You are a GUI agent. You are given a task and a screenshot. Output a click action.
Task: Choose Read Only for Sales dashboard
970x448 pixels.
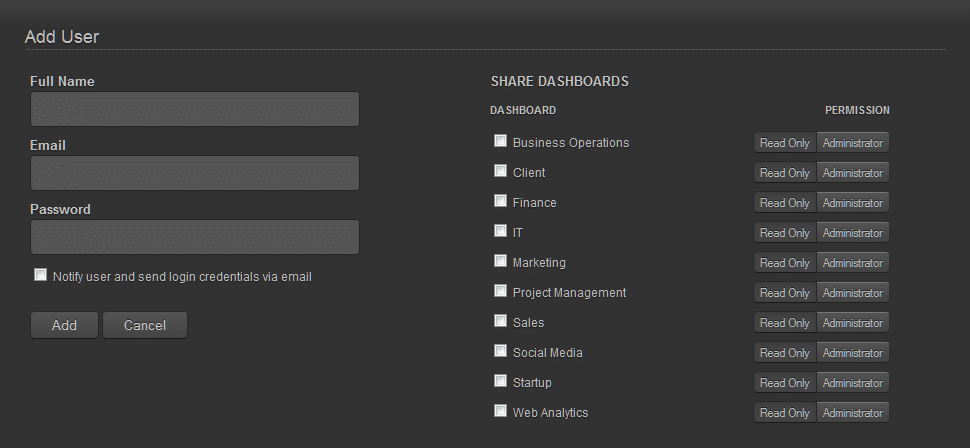(x=784, y=322)
